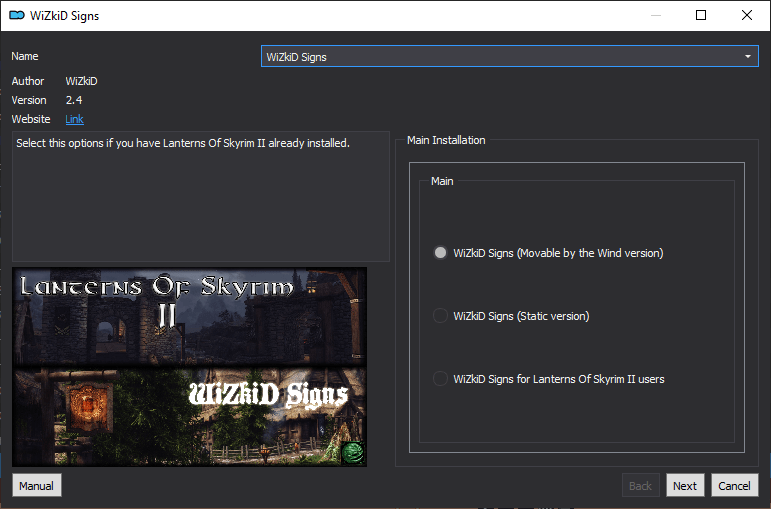Click the description text about Lanterns Of Skyrim II

183,143
